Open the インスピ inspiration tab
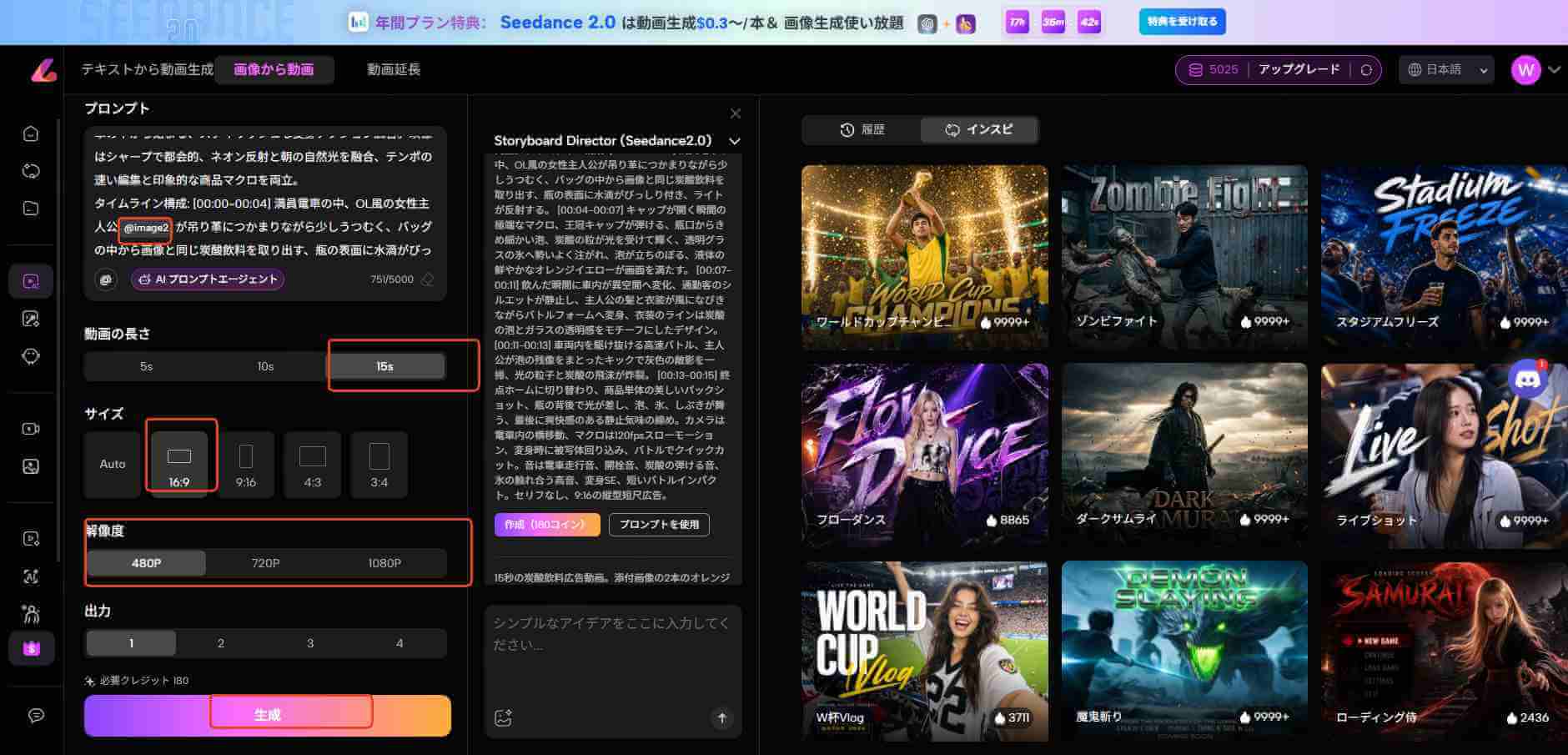The width and height of the screenshot is (1568, 755). [979, 129]
